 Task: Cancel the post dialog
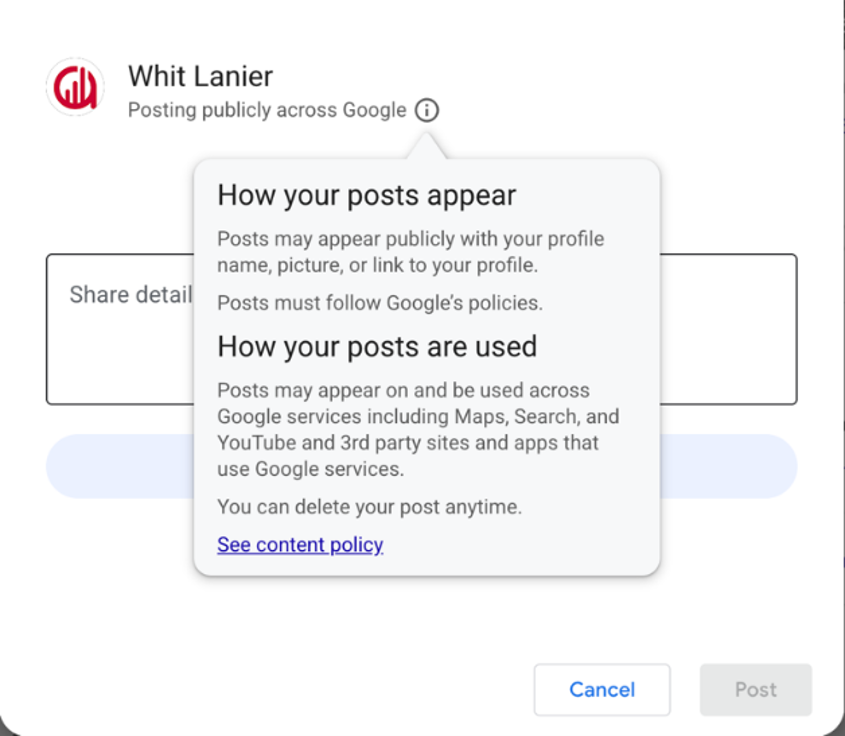(602, 690)
